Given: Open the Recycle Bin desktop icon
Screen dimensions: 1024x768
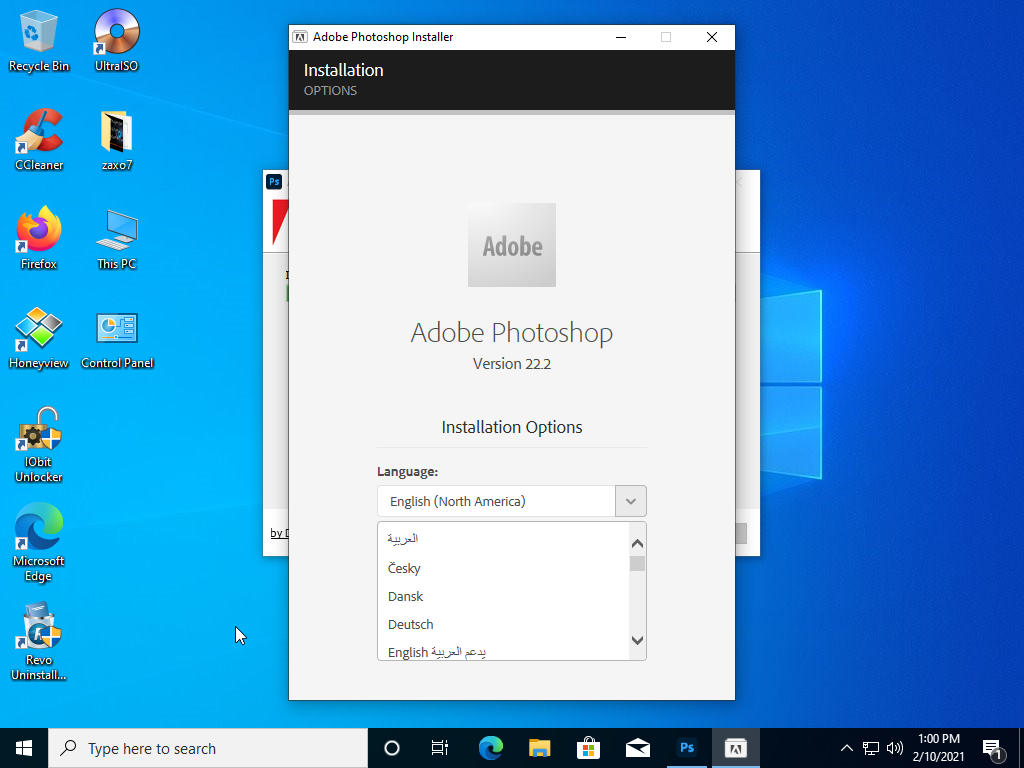Looking at the screenshot, I should point(39,40).
